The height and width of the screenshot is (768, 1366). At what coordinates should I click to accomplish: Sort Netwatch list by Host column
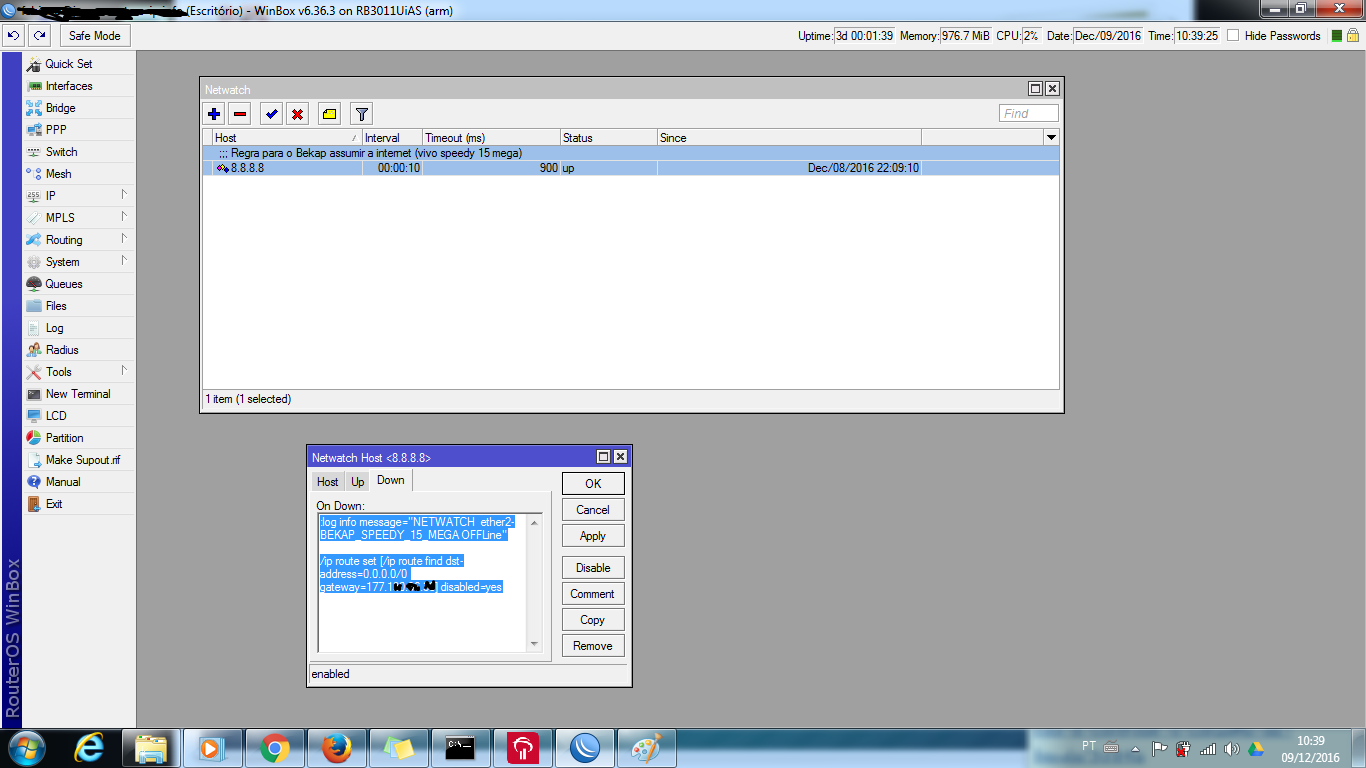pyautogui.click(x=287, y=137)
